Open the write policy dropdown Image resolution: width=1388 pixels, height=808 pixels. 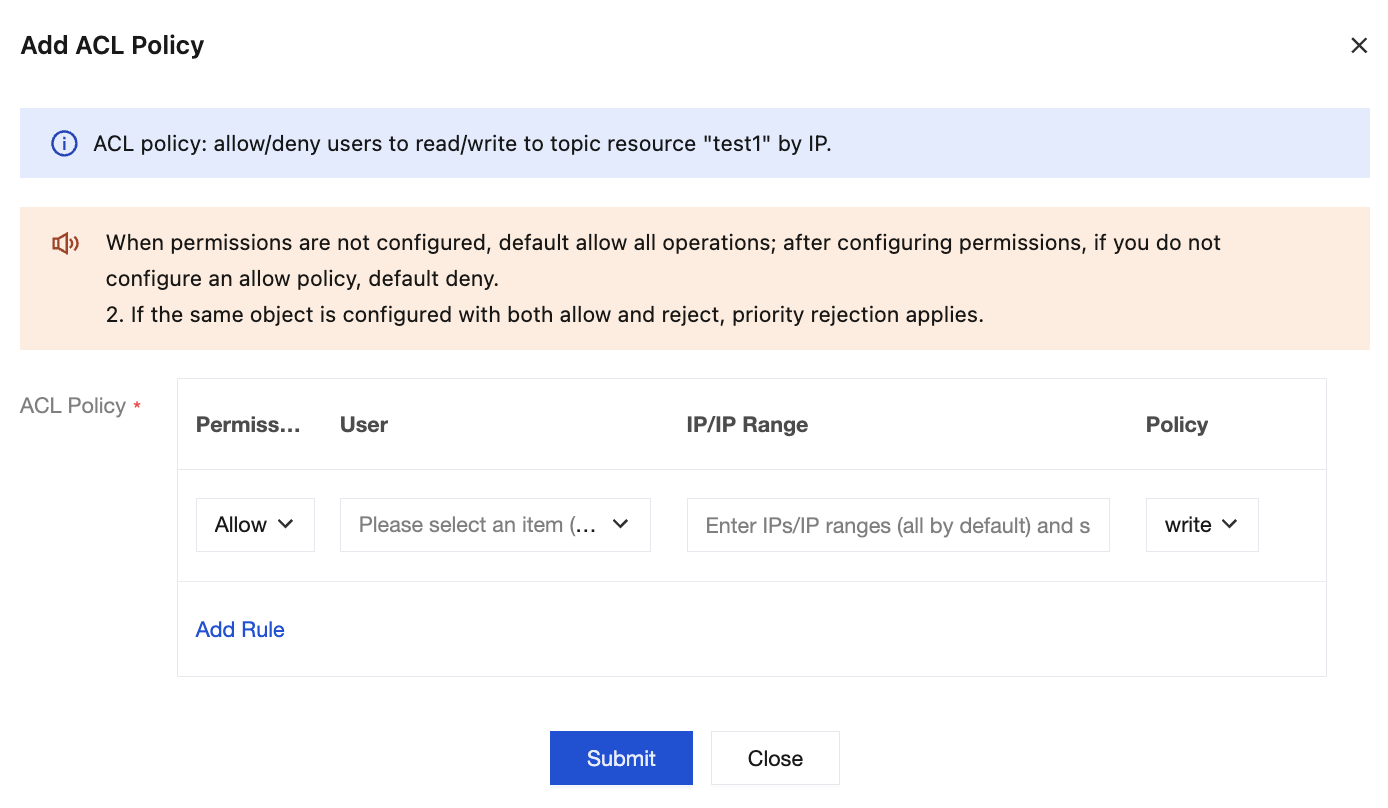click(x=1201, y=525)
